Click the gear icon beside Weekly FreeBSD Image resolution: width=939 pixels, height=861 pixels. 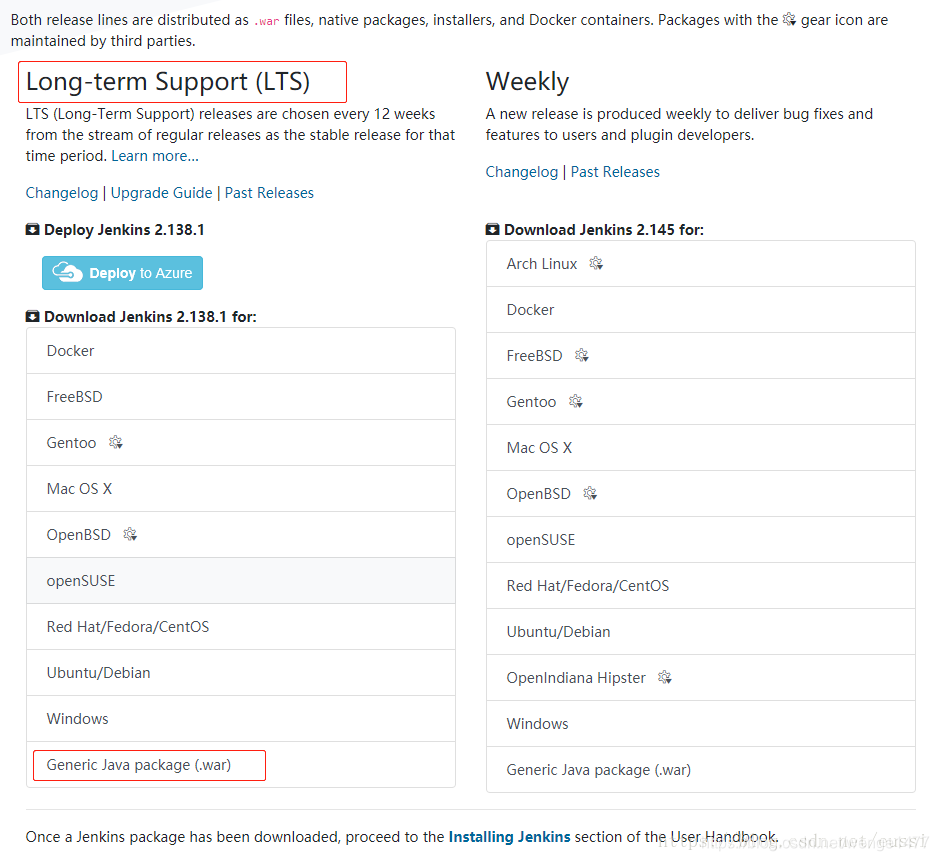(x=581, y=355)
